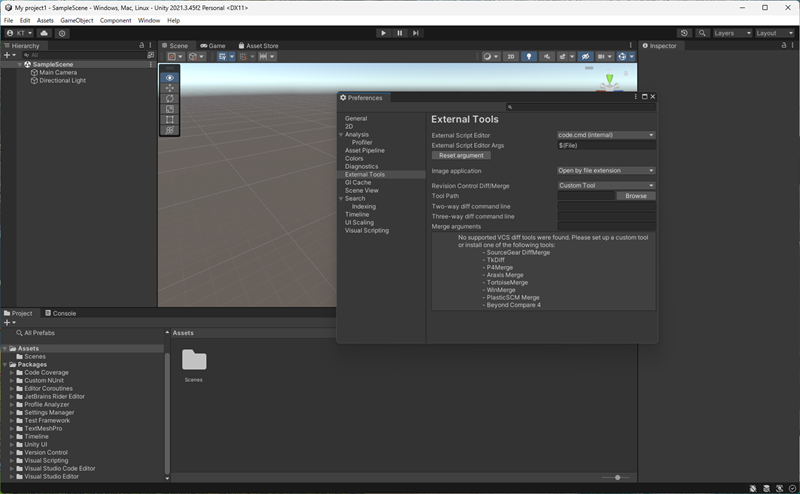Toggle Scene lighting bulb button
Screen dimensions: 800x494
(x=529, y=57)
